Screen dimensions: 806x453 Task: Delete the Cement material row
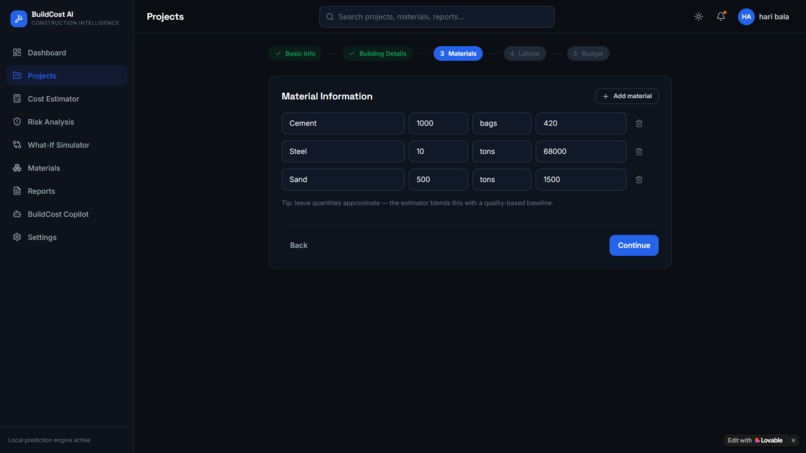639,123
